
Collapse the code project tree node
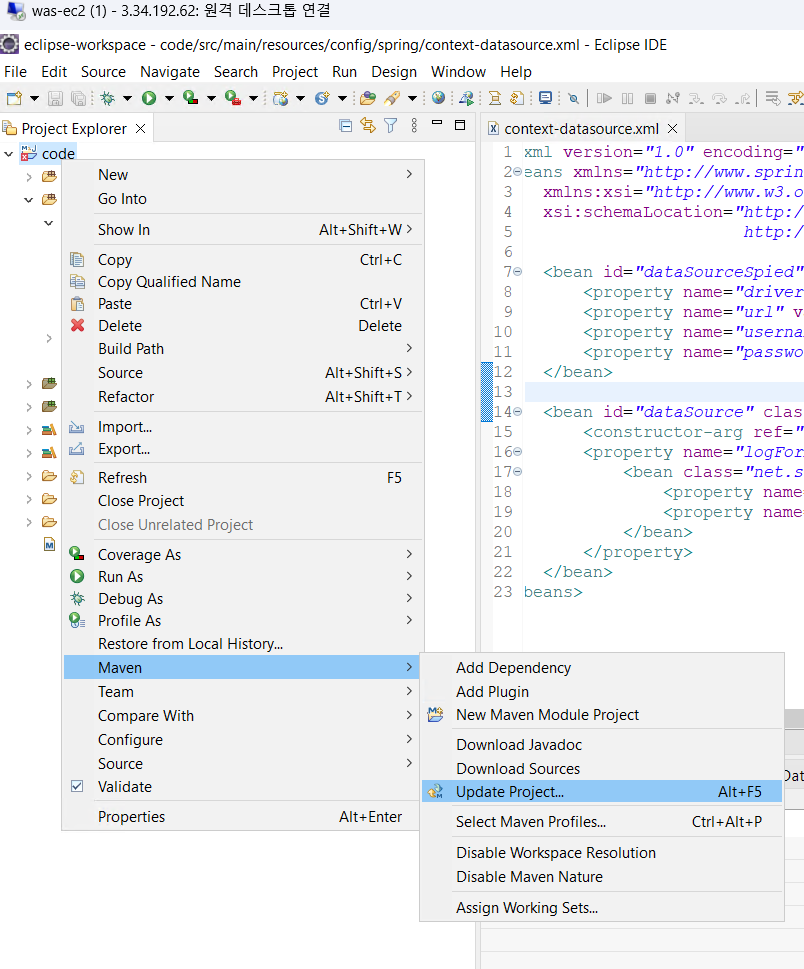[x=9, y=154]
